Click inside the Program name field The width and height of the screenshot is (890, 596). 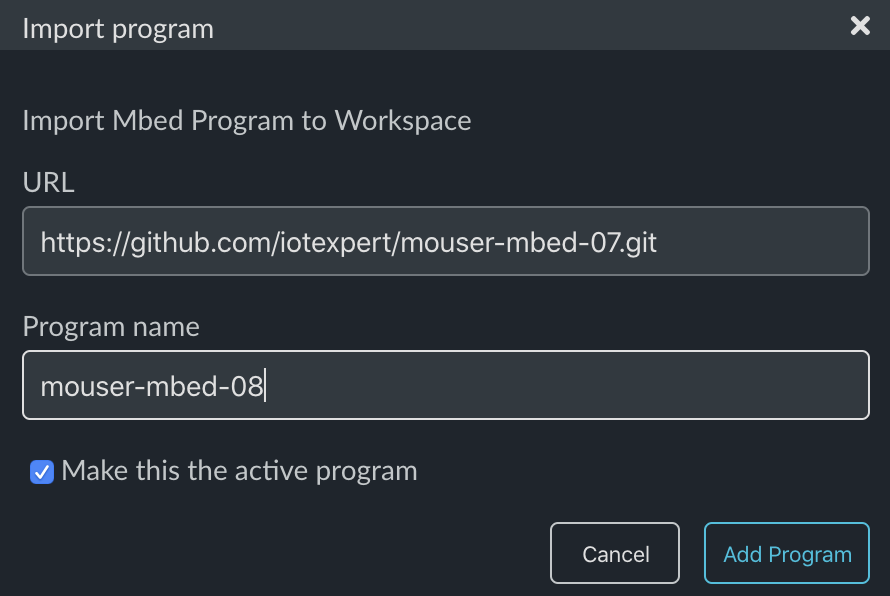446,385
